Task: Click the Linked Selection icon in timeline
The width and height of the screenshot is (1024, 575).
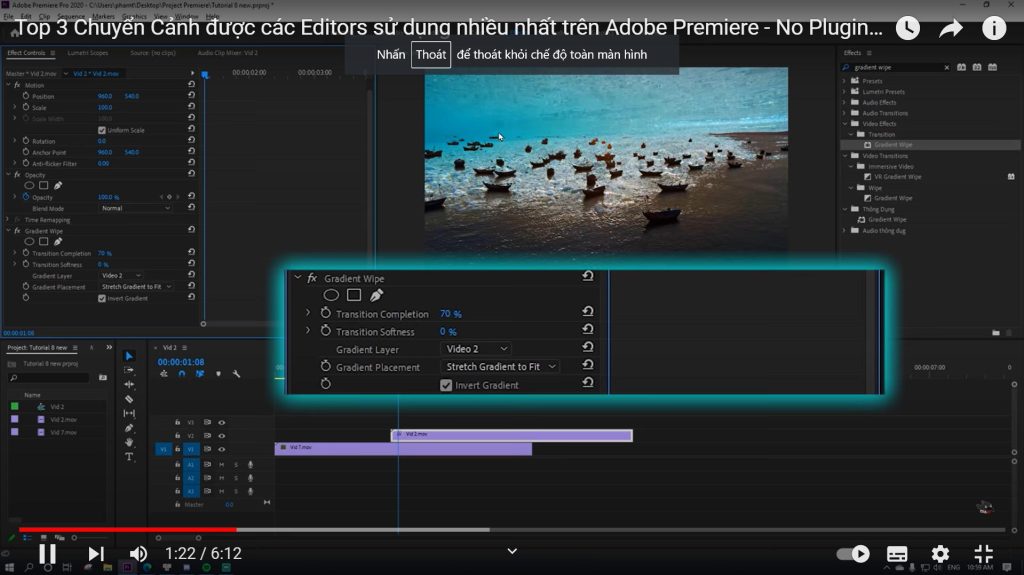Action: (x=200, y=374)
